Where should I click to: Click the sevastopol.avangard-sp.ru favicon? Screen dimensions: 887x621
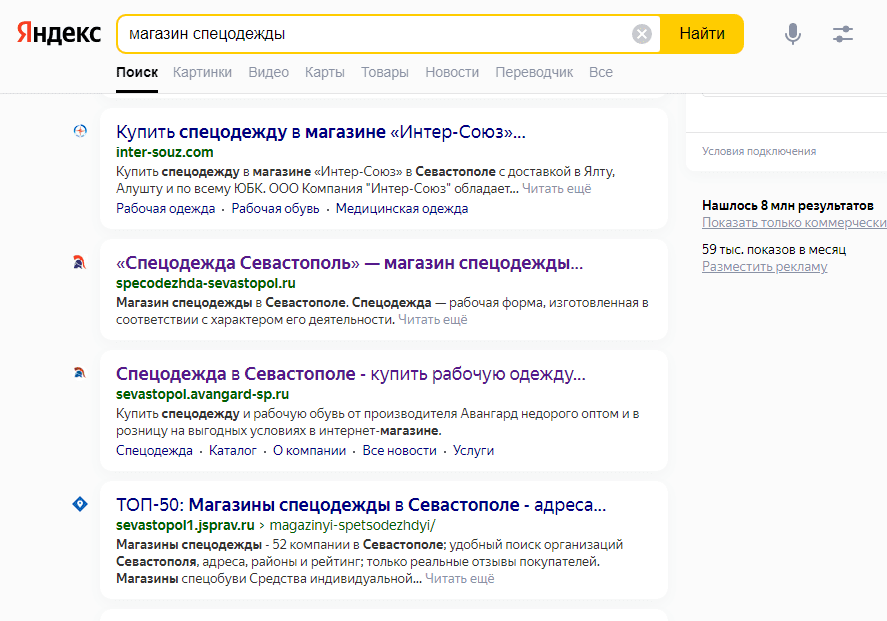[80, 373]
